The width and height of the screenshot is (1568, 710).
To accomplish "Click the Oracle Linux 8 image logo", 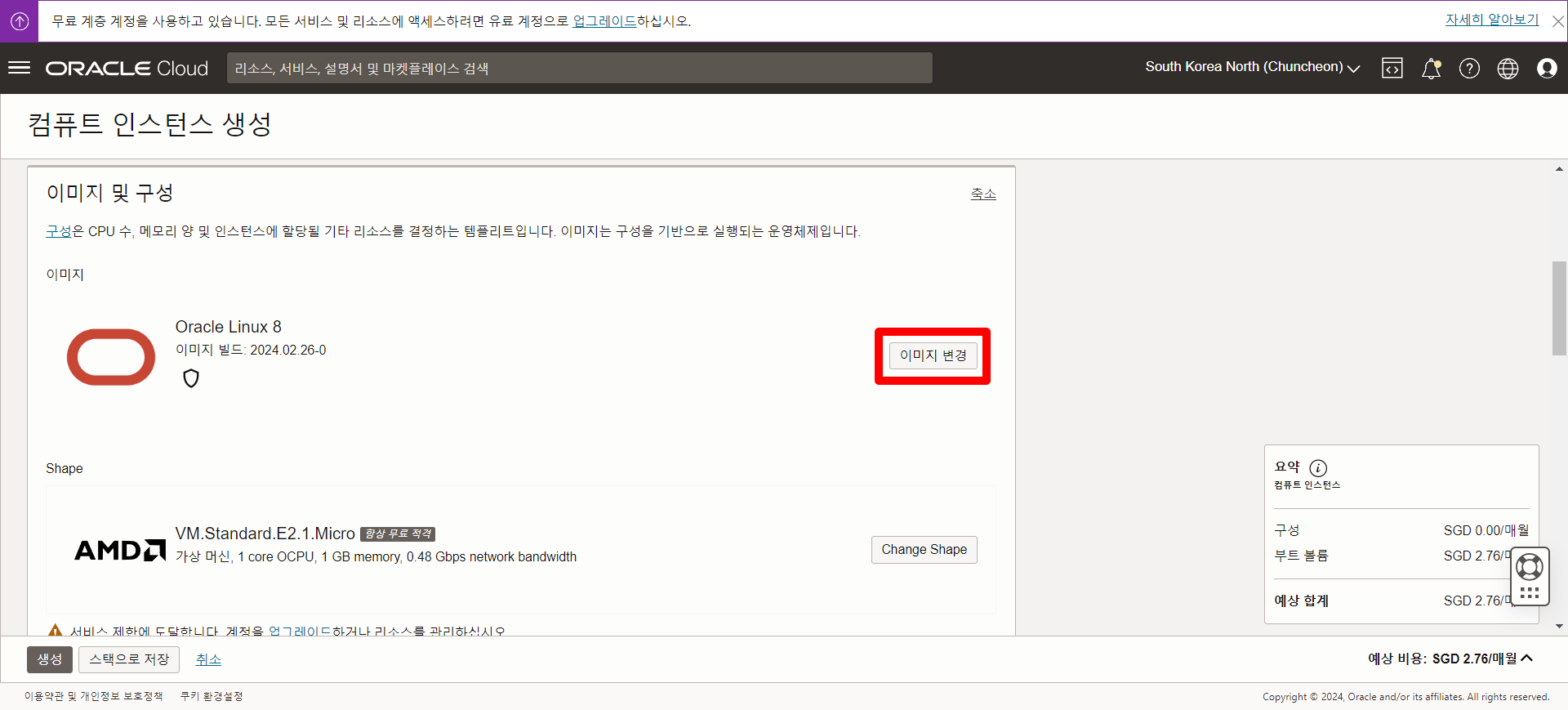I will pyautogui.click(x=111, y=357).
